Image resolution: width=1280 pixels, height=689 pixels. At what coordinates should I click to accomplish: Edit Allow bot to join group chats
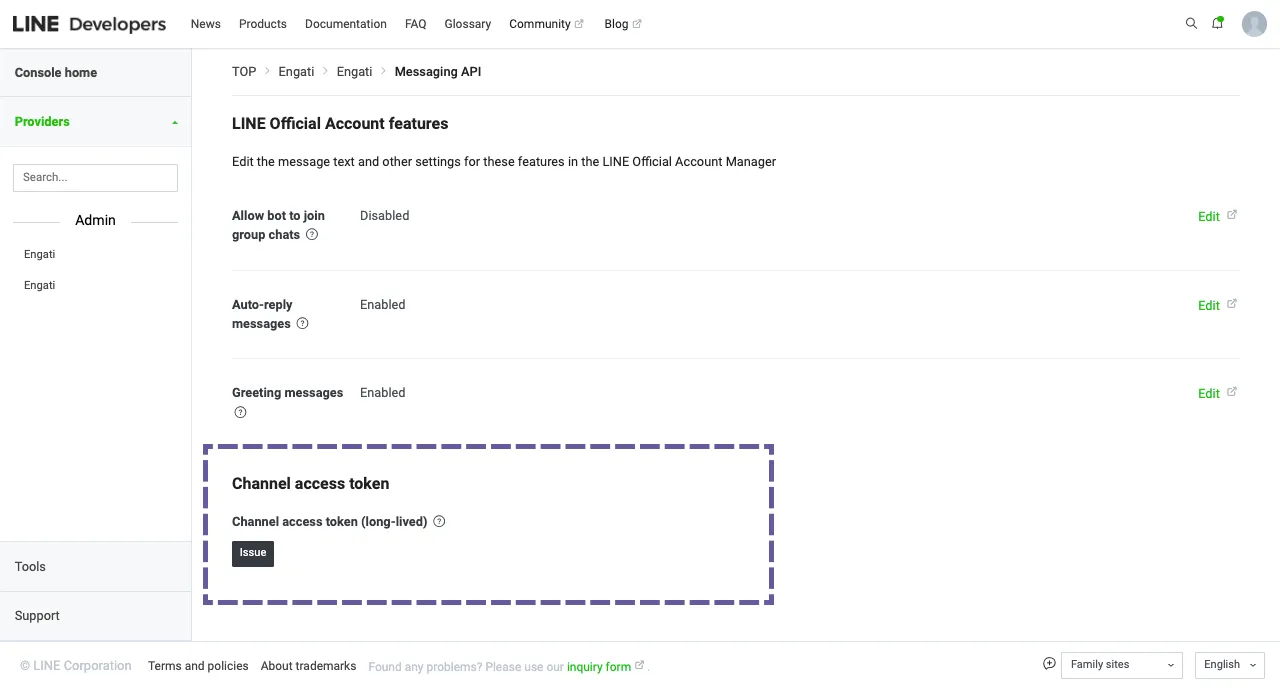point(1217,216)
